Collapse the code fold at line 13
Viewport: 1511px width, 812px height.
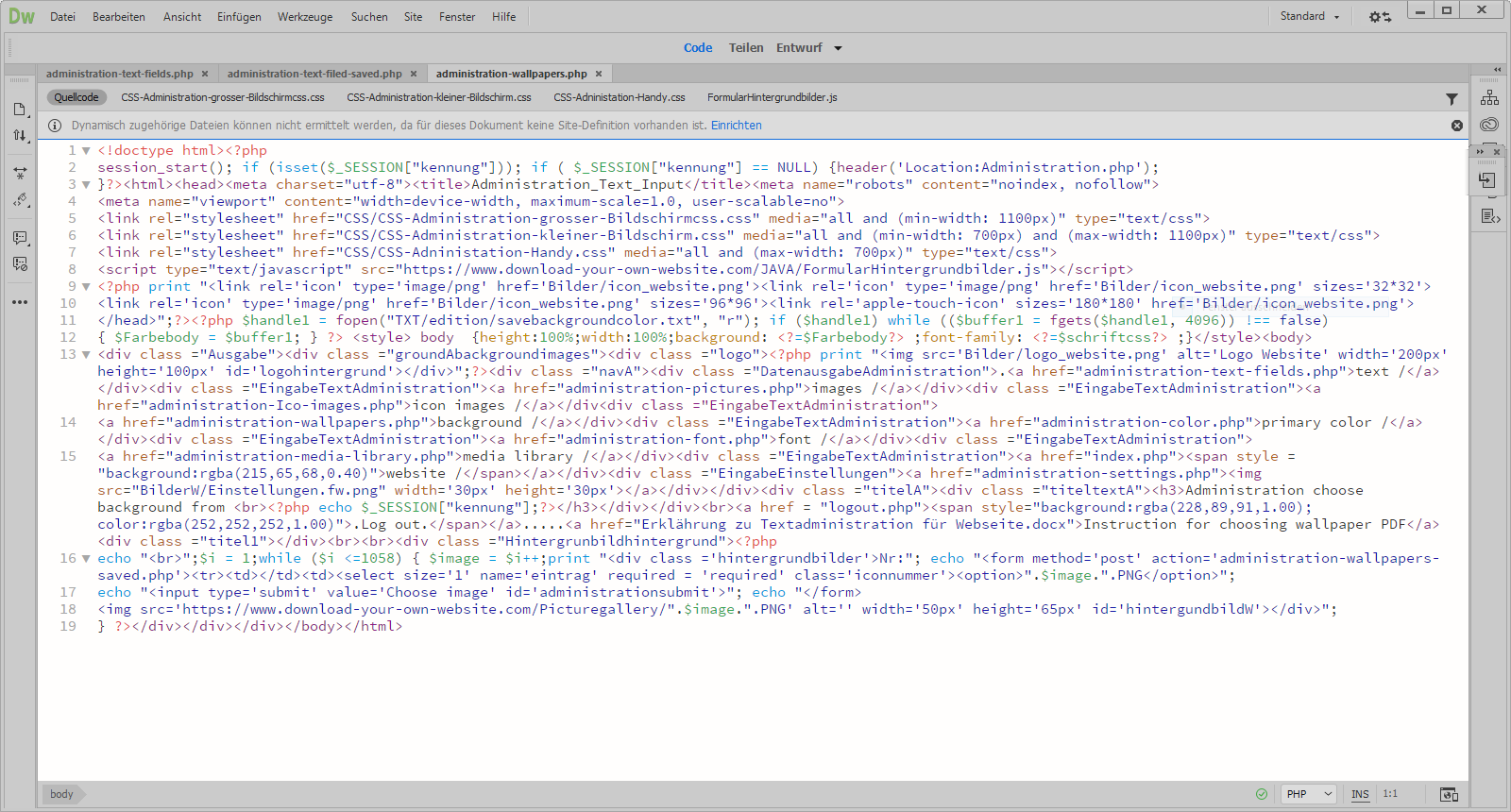[86, 355]
